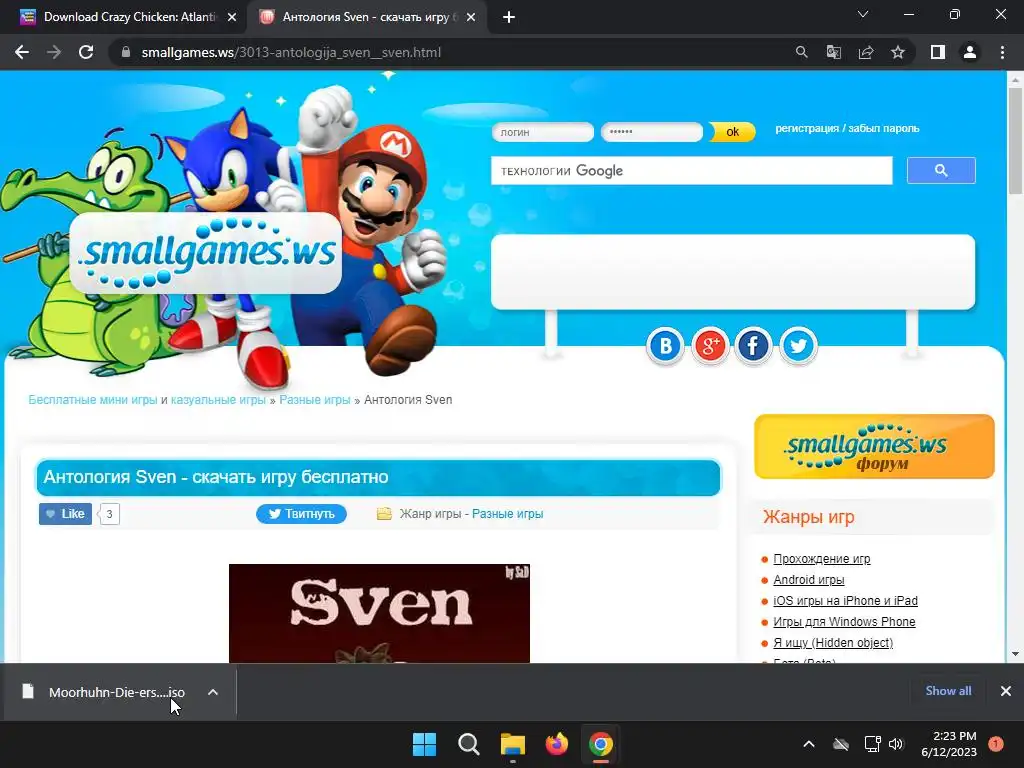
Task: Open the clock and date panel
Action: point(949,744)
